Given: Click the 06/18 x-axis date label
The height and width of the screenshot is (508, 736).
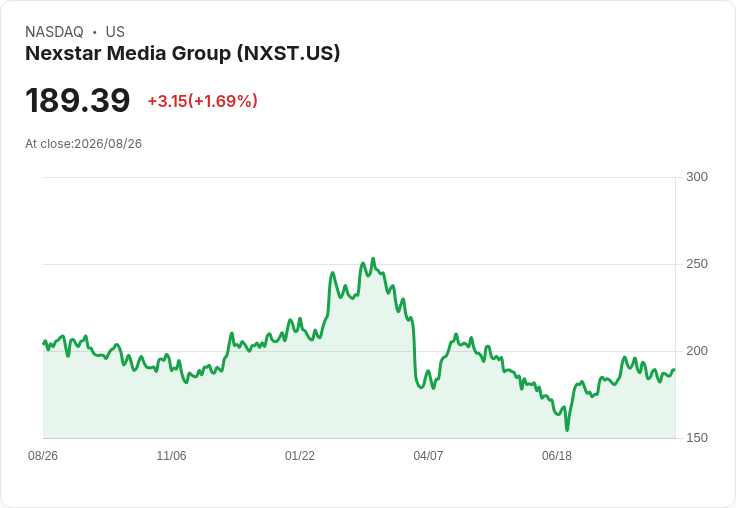Looking at the screenshot, I should [x=557, y=455].
